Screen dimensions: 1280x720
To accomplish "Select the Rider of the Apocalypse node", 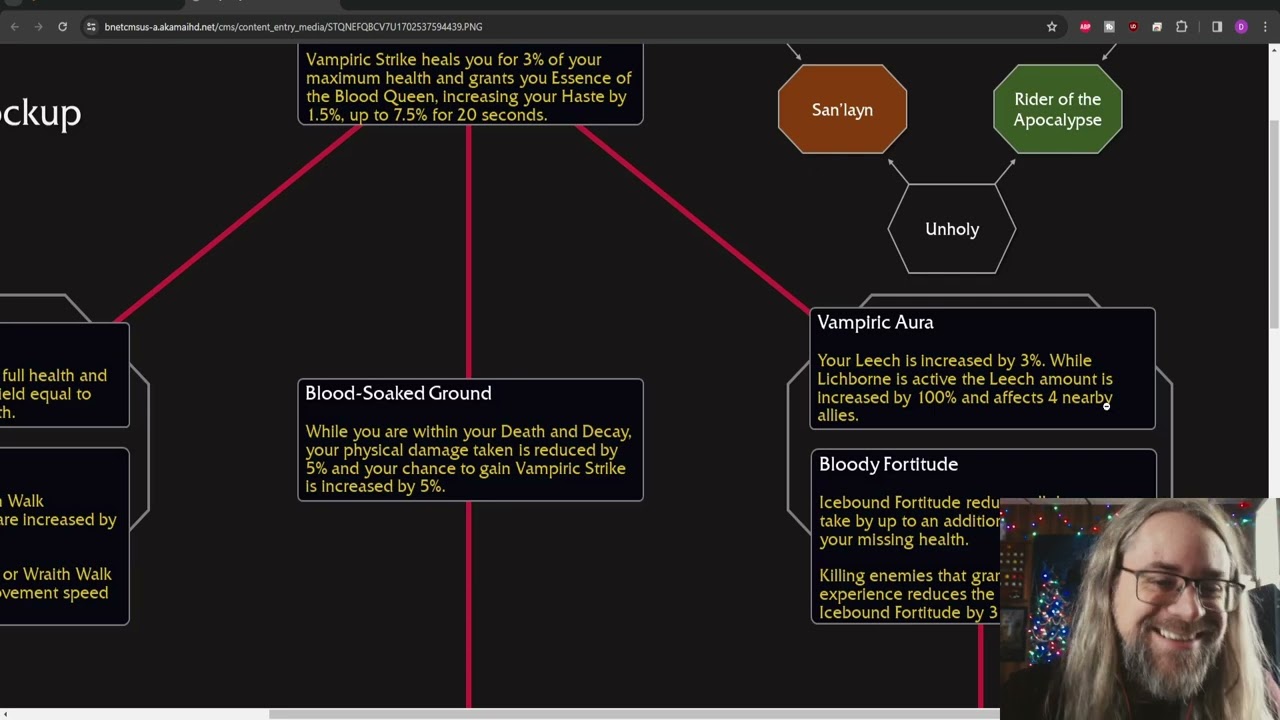I will [1057, 110].
